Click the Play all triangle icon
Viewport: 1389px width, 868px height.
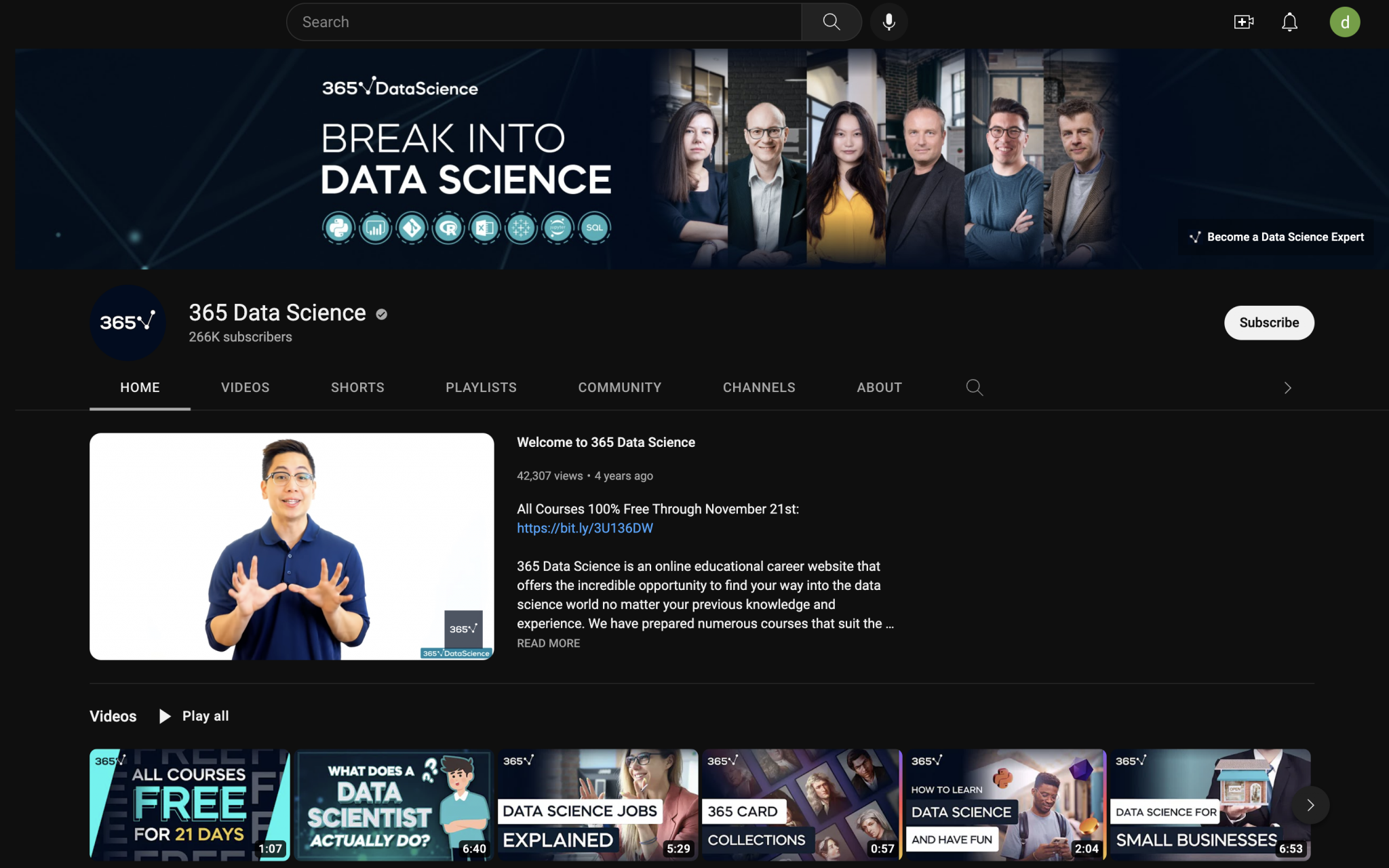pyautogui.click(x=165, y=716)
